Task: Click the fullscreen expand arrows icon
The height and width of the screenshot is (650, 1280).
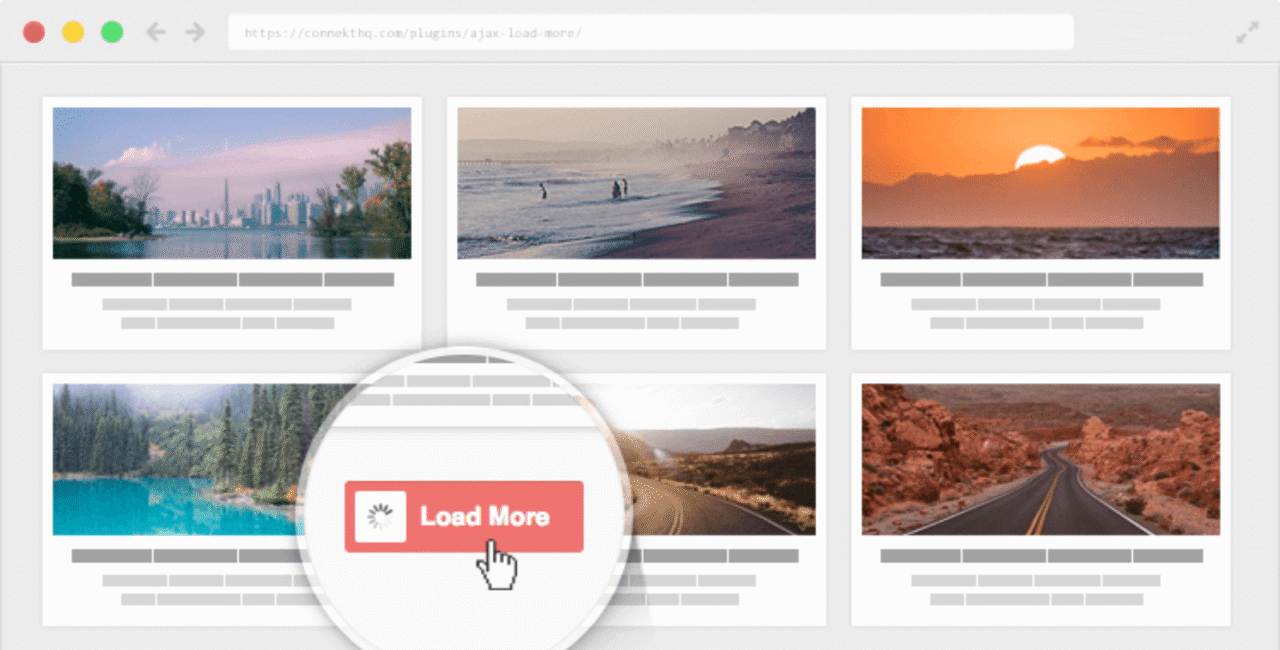Action: [x=1247, y=32]
